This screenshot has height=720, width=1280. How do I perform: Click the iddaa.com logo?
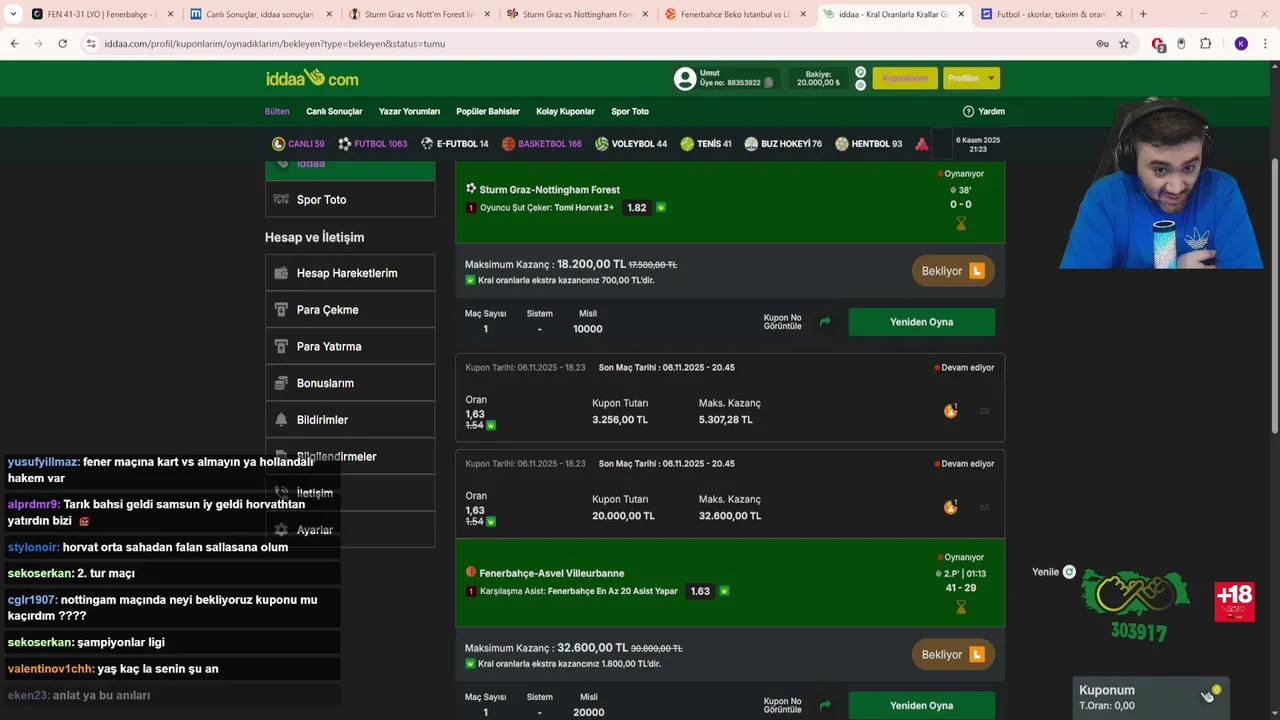tap(312, 78)
